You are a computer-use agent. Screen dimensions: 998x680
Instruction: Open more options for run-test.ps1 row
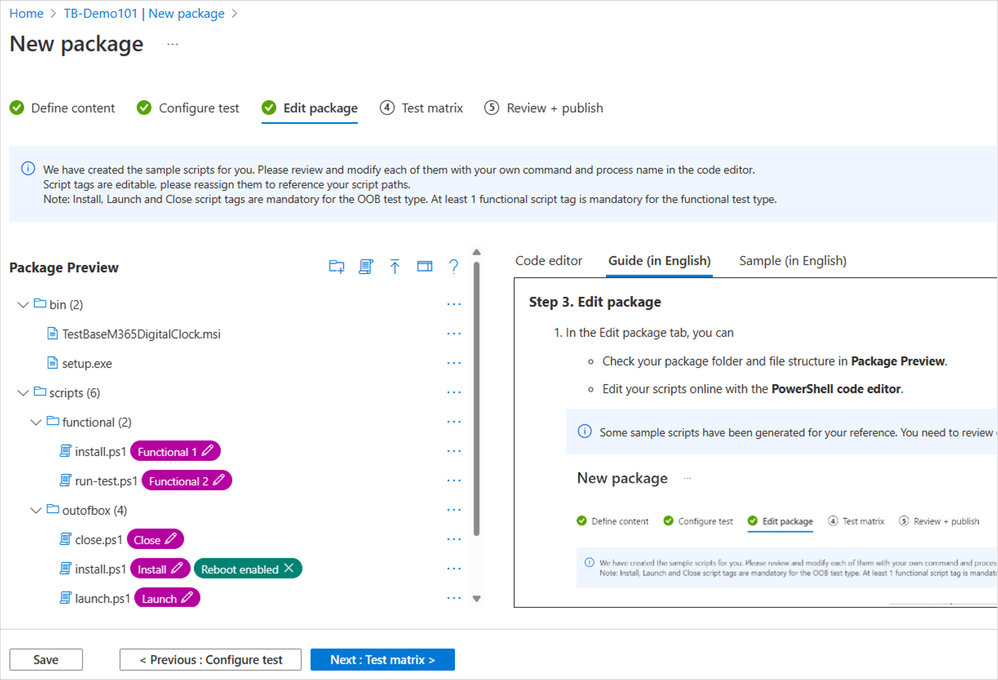tap(454, 481)
